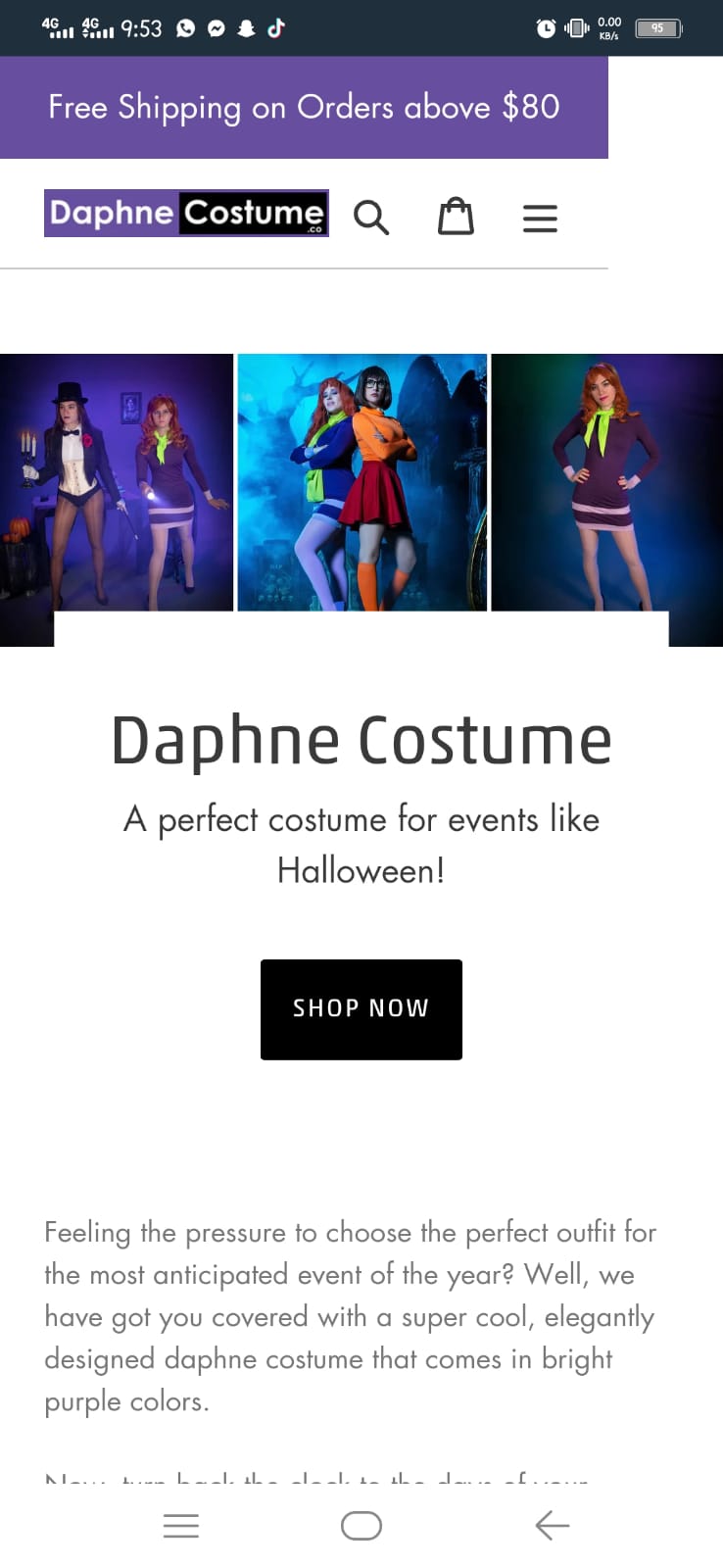This screenshot has height=1568, width=723.
Task: Expand the hamburger navigation menu
Action: [540, 218]
